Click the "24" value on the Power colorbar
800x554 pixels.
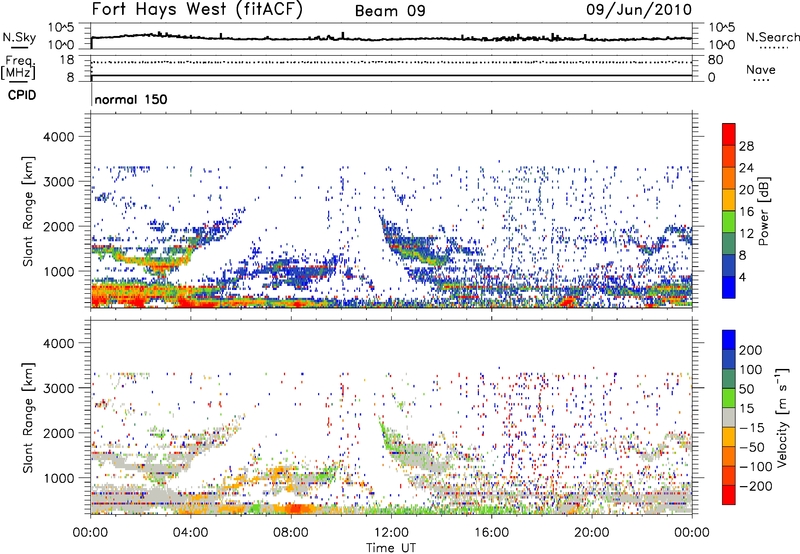746,168
